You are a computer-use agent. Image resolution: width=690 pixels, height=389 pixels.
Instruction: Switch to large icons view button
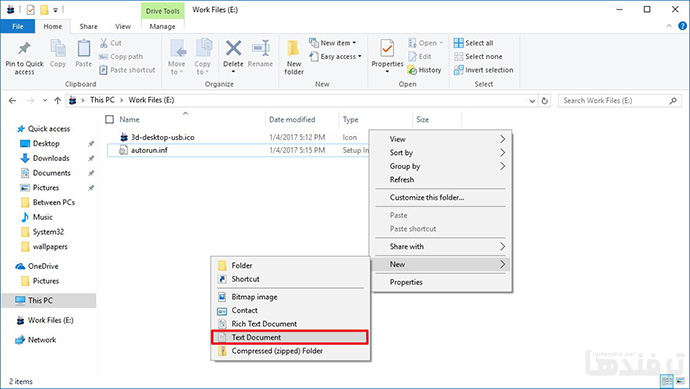pos(681,381)
